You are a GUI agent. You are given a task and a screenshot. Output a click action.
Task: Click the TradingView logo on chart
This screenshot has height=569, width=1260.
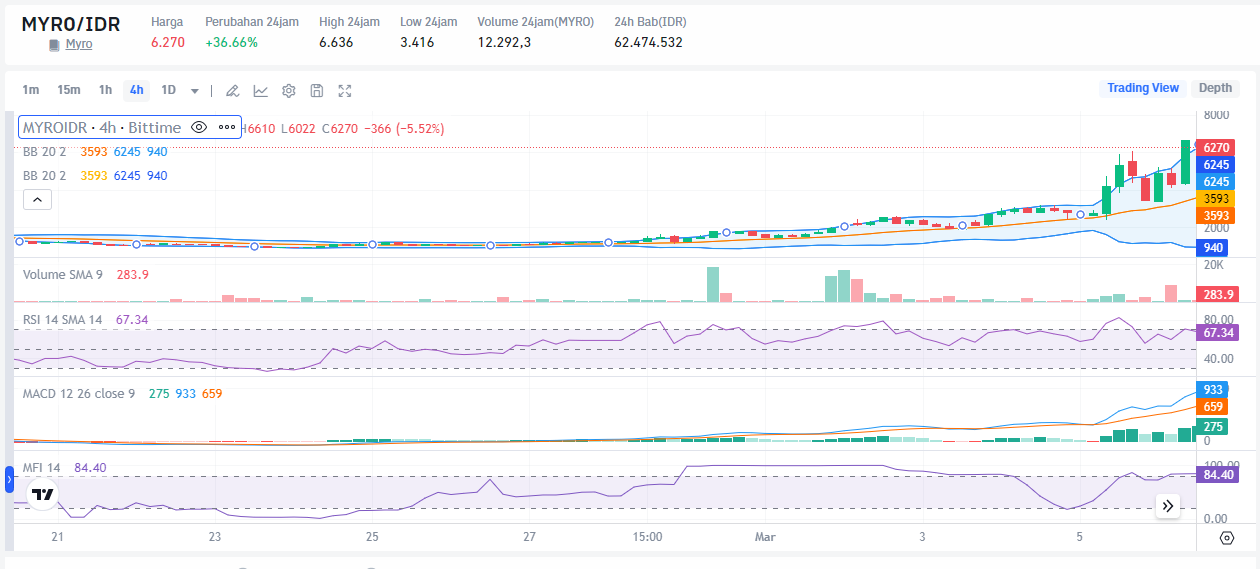tap(42, 494)
